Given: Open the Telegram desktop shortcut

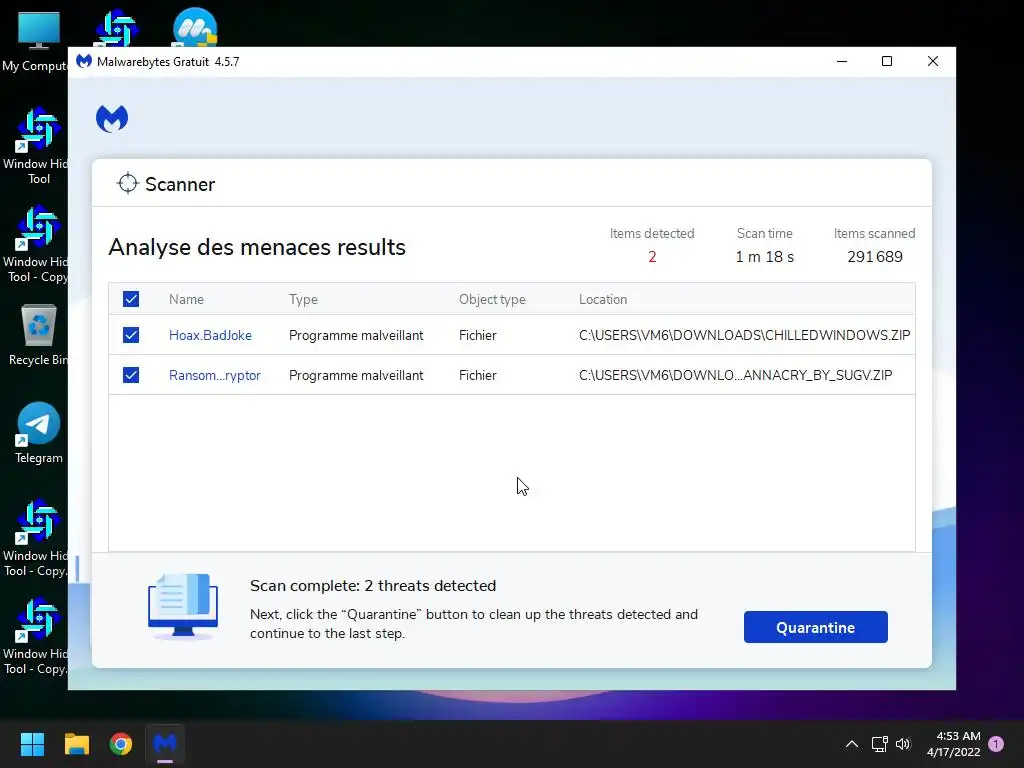Looking at the screenshot, I should (x=39, y=433).
